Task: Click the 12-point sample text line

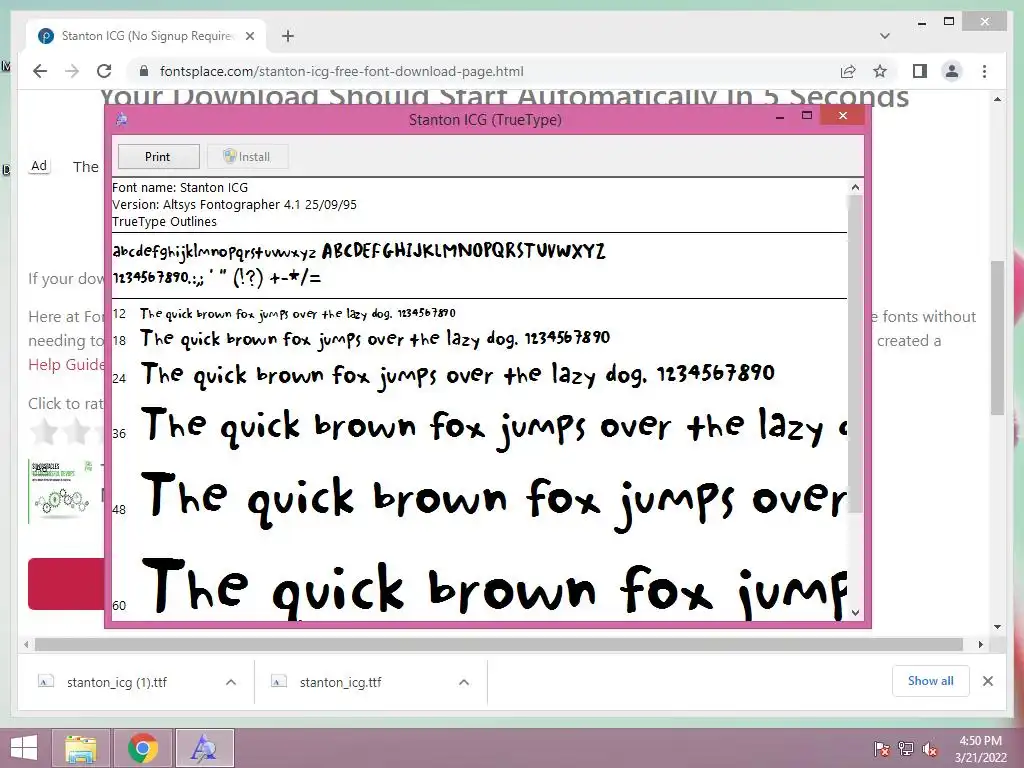Action: point(298,314)
